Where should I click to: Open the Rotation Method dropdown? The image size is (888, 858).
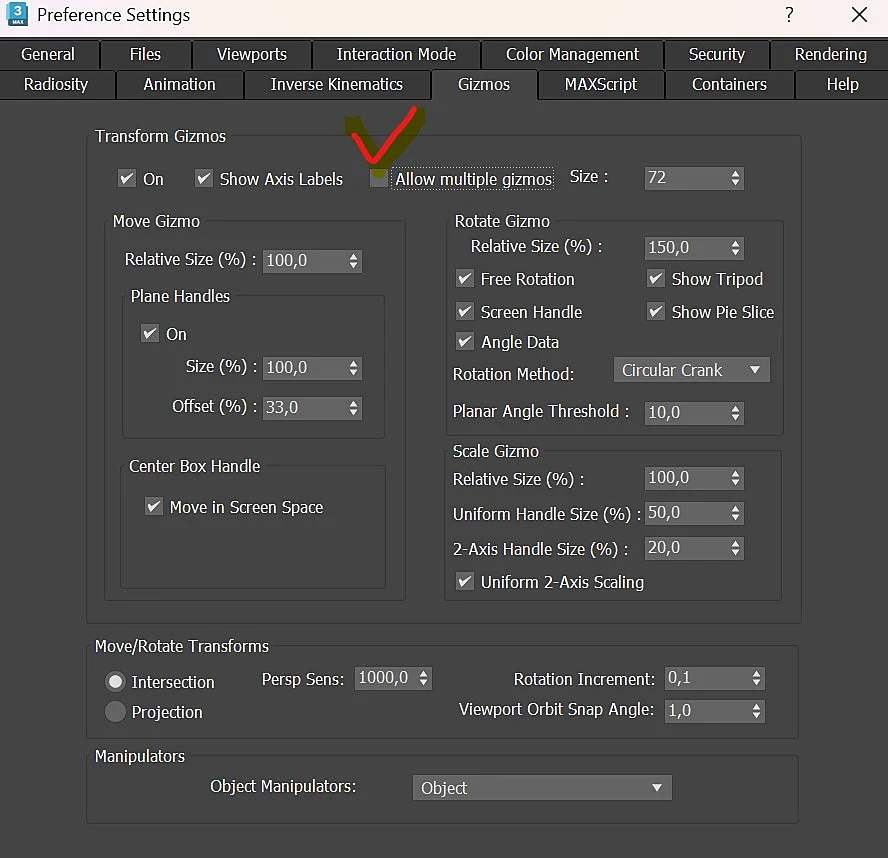click(x=691, y=370)
